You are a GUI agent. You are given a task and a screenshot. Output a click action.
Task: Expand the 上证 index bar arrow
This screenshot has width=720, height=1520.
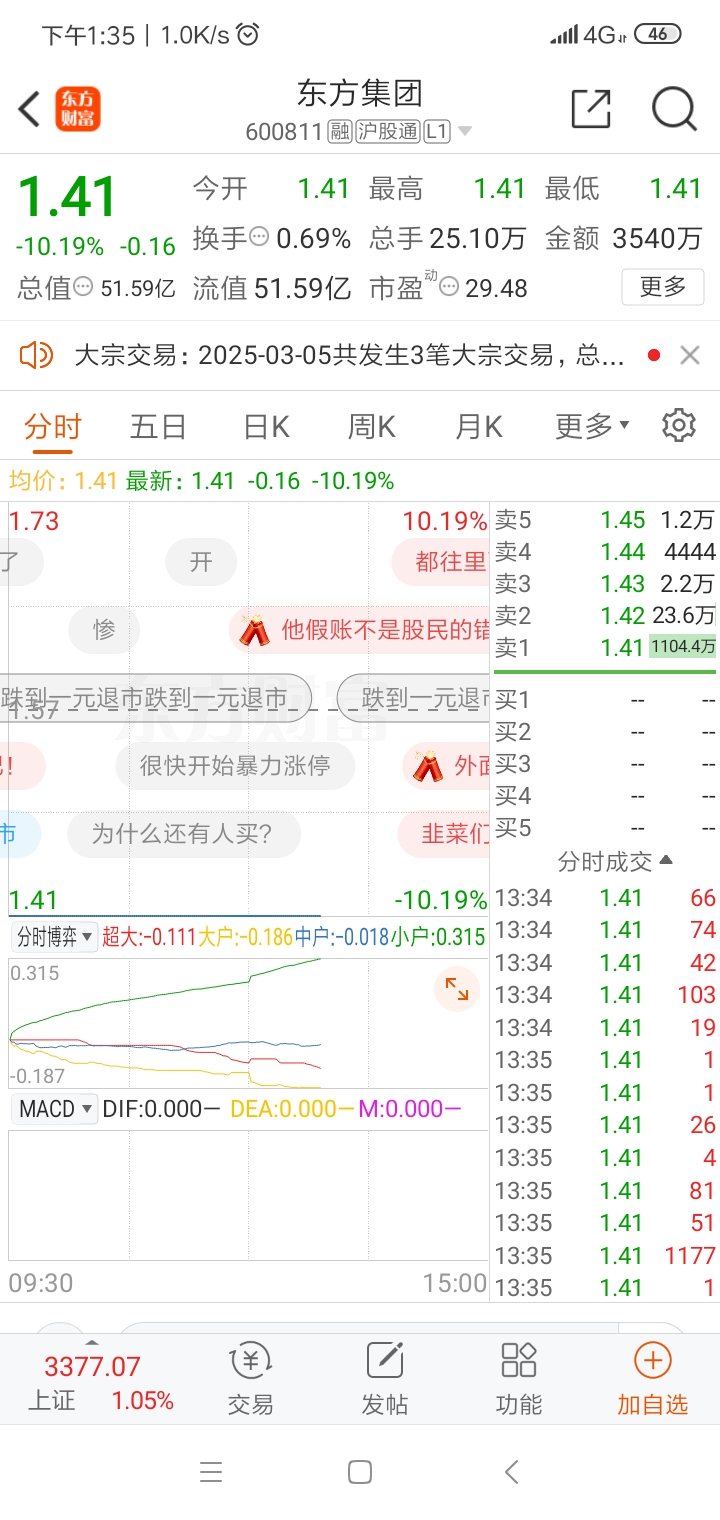pos(92,1342)
